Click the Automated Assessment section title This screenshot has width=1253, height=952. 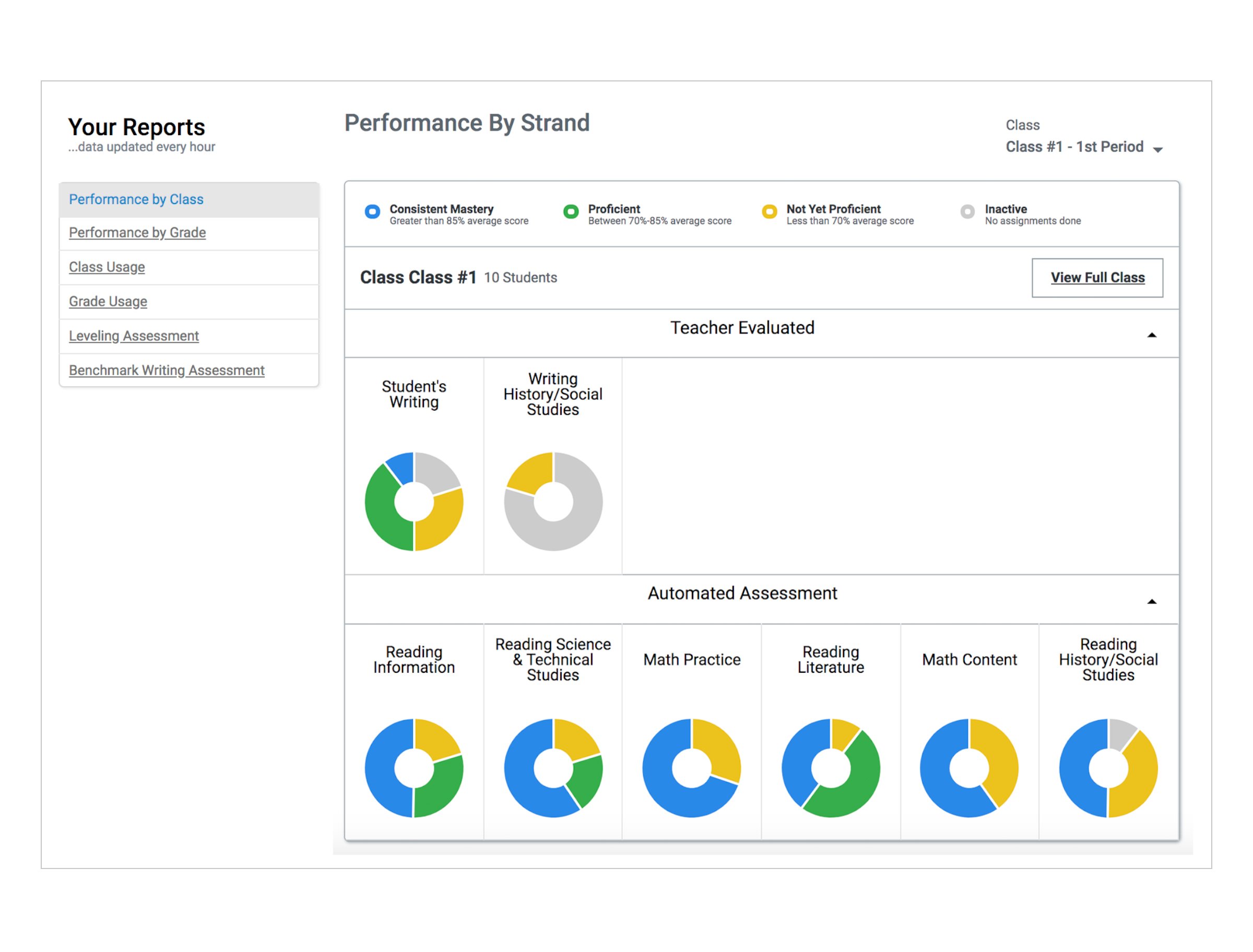742,593
